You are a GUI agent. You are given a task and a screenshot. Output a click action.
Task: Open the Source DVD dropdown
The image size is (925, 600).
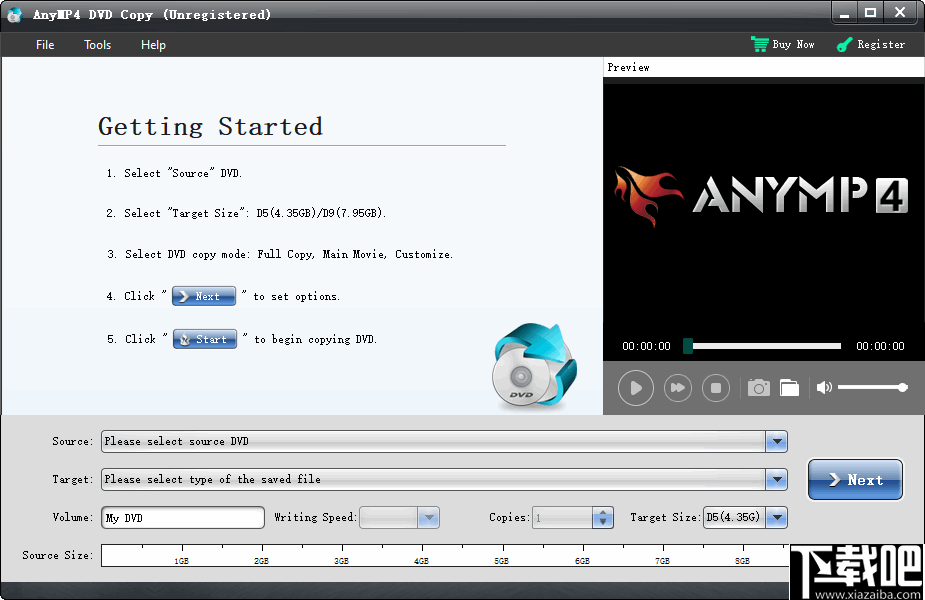point(777,441)
